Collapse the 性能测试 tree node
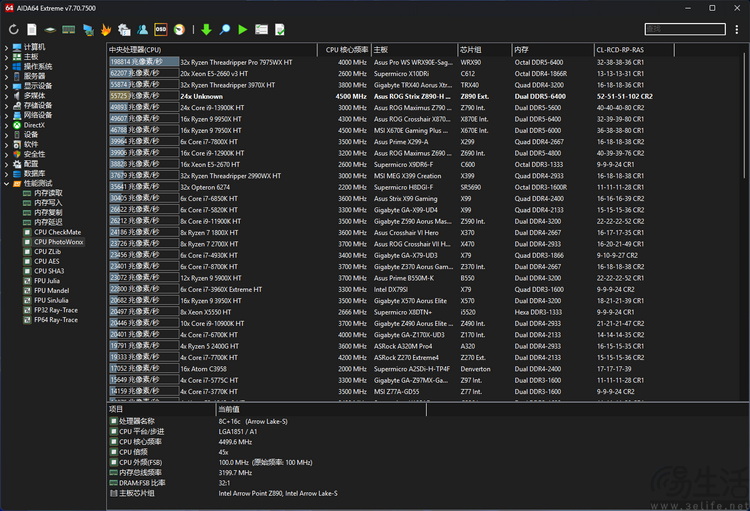The height and width of the screenshot is (511, 750). coord(6,183)
